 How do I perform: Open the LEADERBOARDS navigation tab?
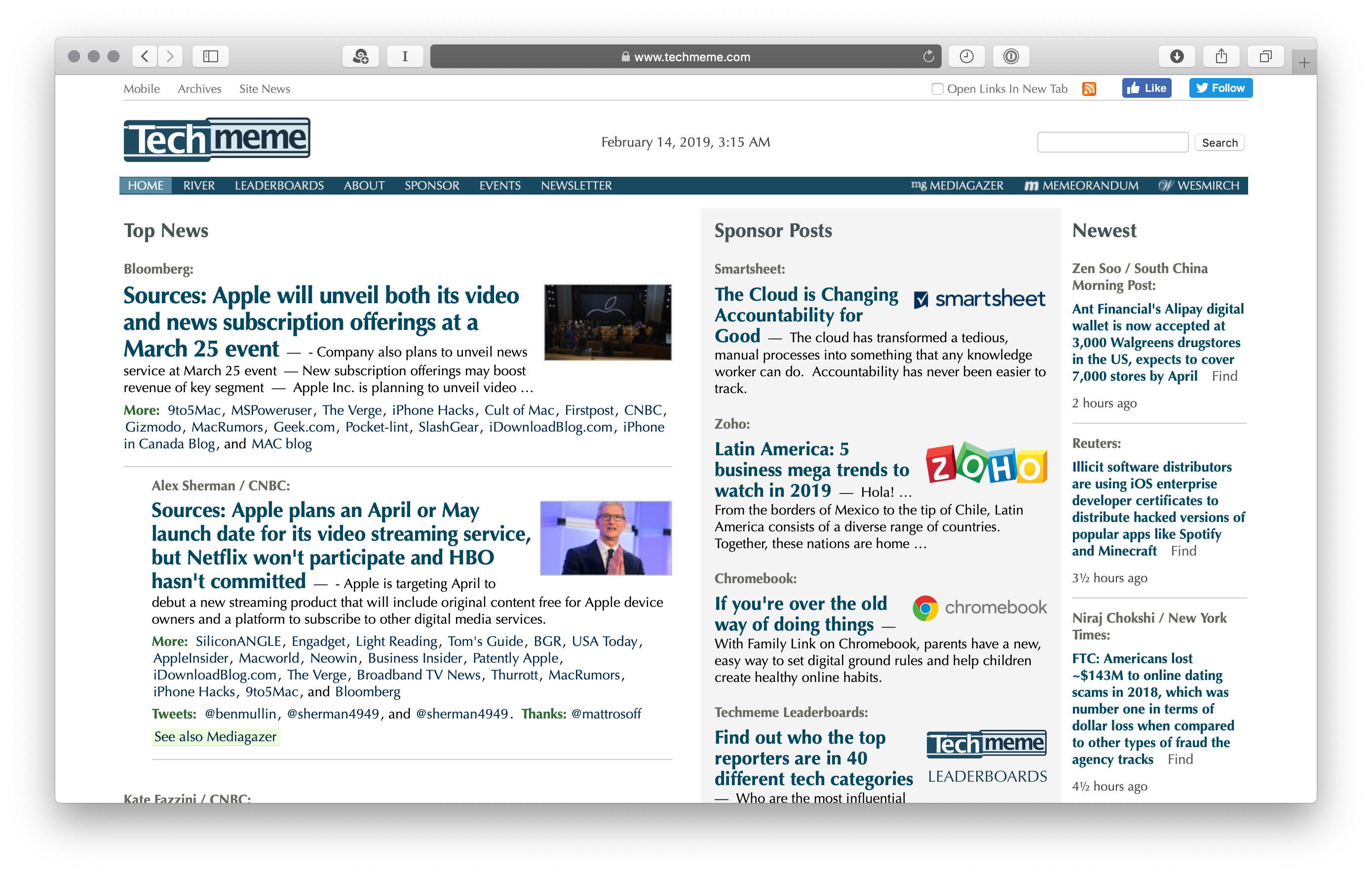pyautogui.click(x=279, y=185)
